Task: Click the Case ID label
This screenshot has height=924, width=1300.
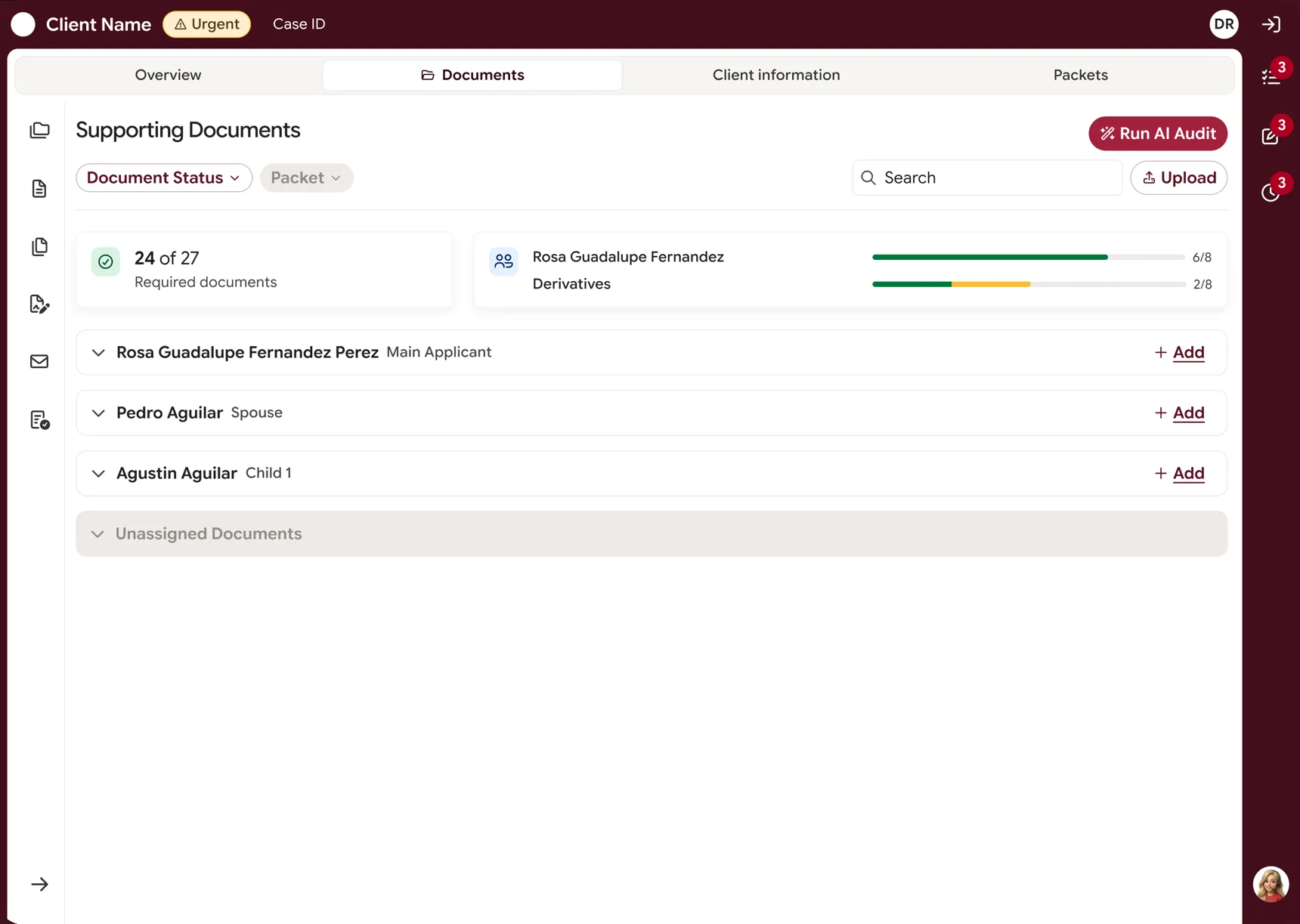Action: pos(299,24)
